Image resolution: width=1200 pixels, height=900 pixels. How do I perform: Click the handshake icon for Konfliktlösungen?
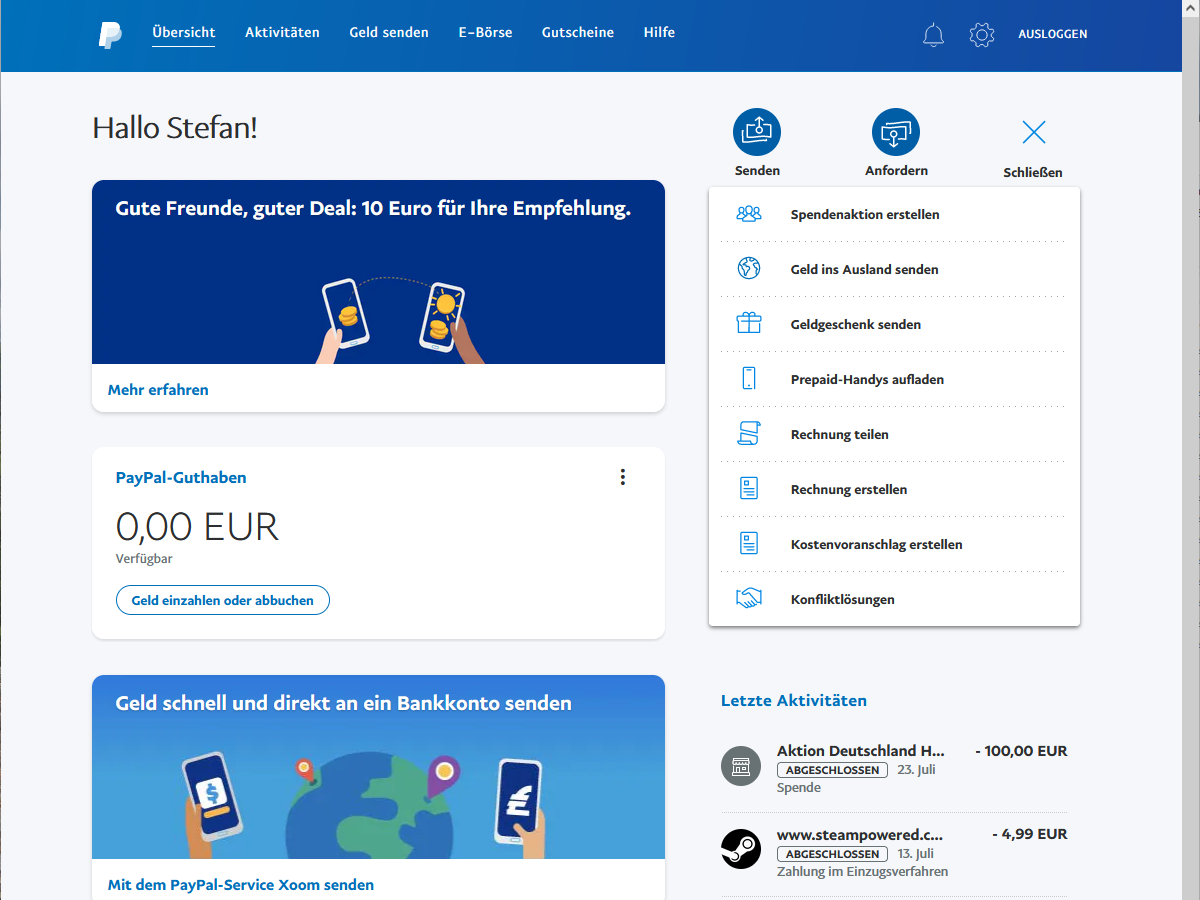pos(749,598)
